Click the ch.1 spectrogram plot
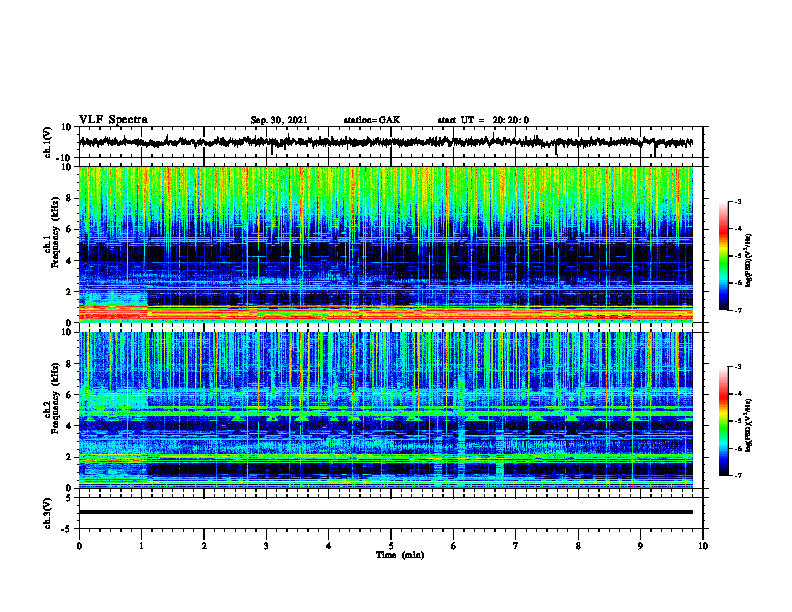Image resolution: width=792 pixels, height=612 pixels. [385, 244]
